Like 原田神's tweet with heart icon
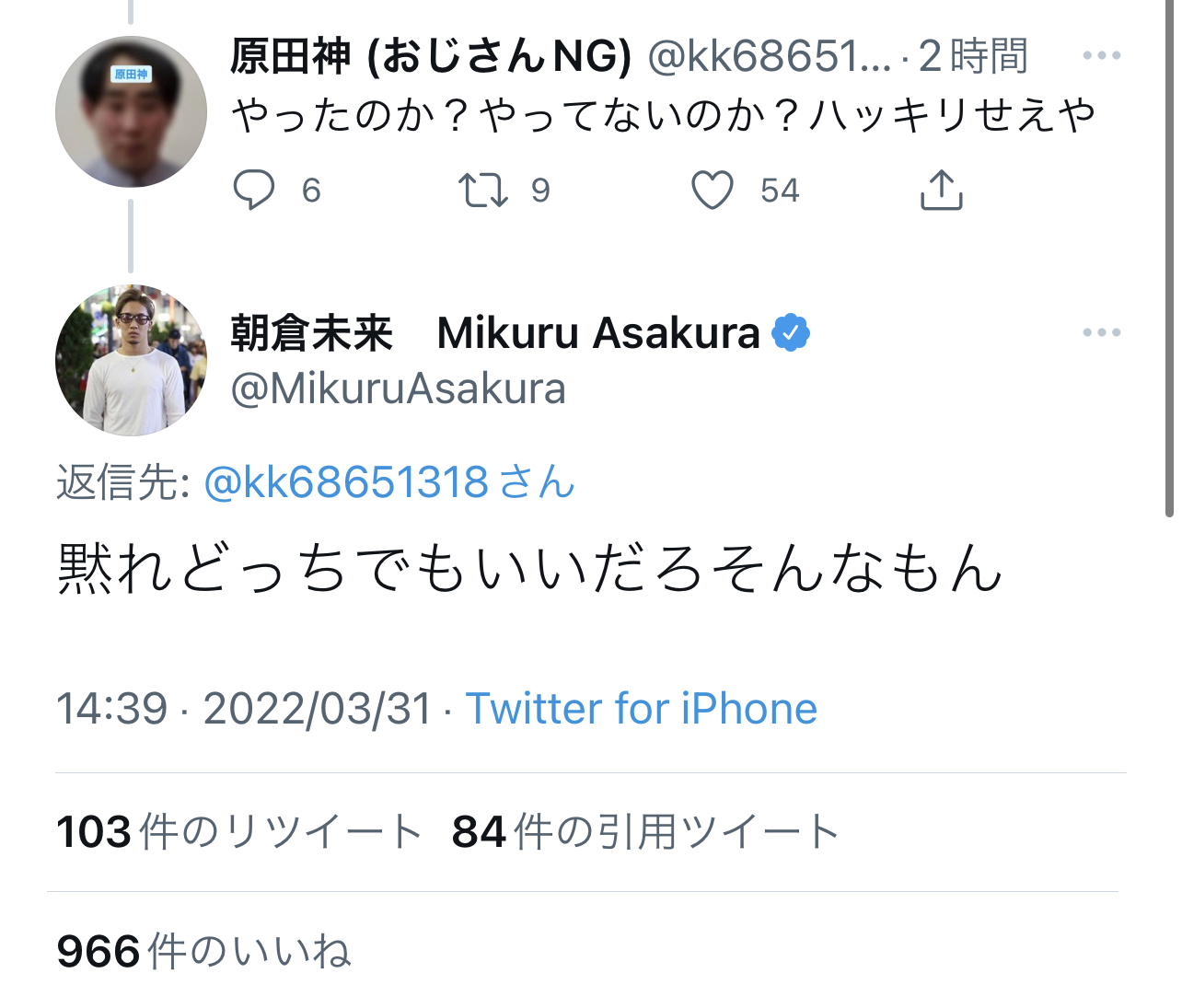The image size is (1182, 1008). coord(712,191)
